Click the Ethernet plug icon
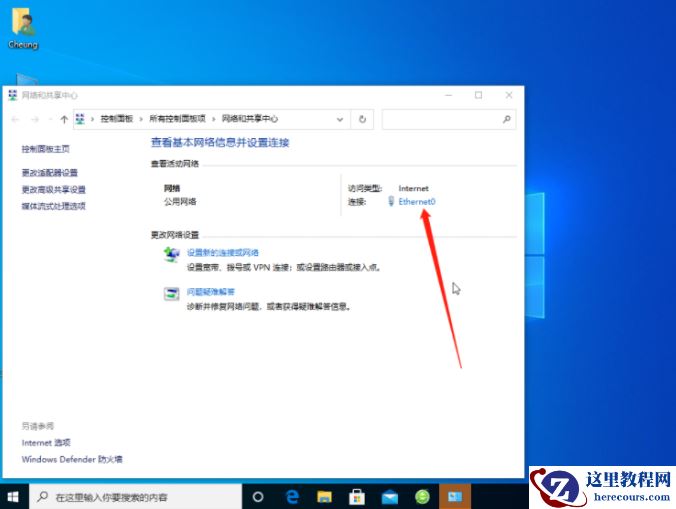Screen dimensions: 676x509 (x=391, y=201)
